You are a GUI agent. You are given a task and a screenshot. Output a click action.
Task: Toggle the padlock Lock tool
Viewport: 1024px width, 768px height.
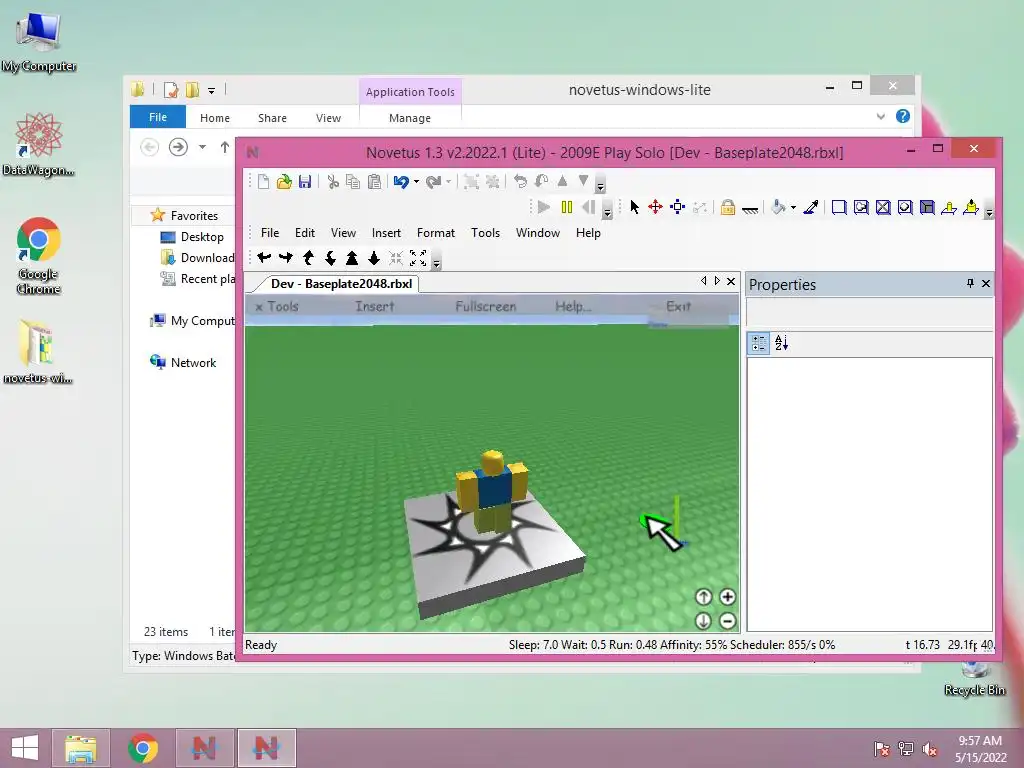click(728, 207)
